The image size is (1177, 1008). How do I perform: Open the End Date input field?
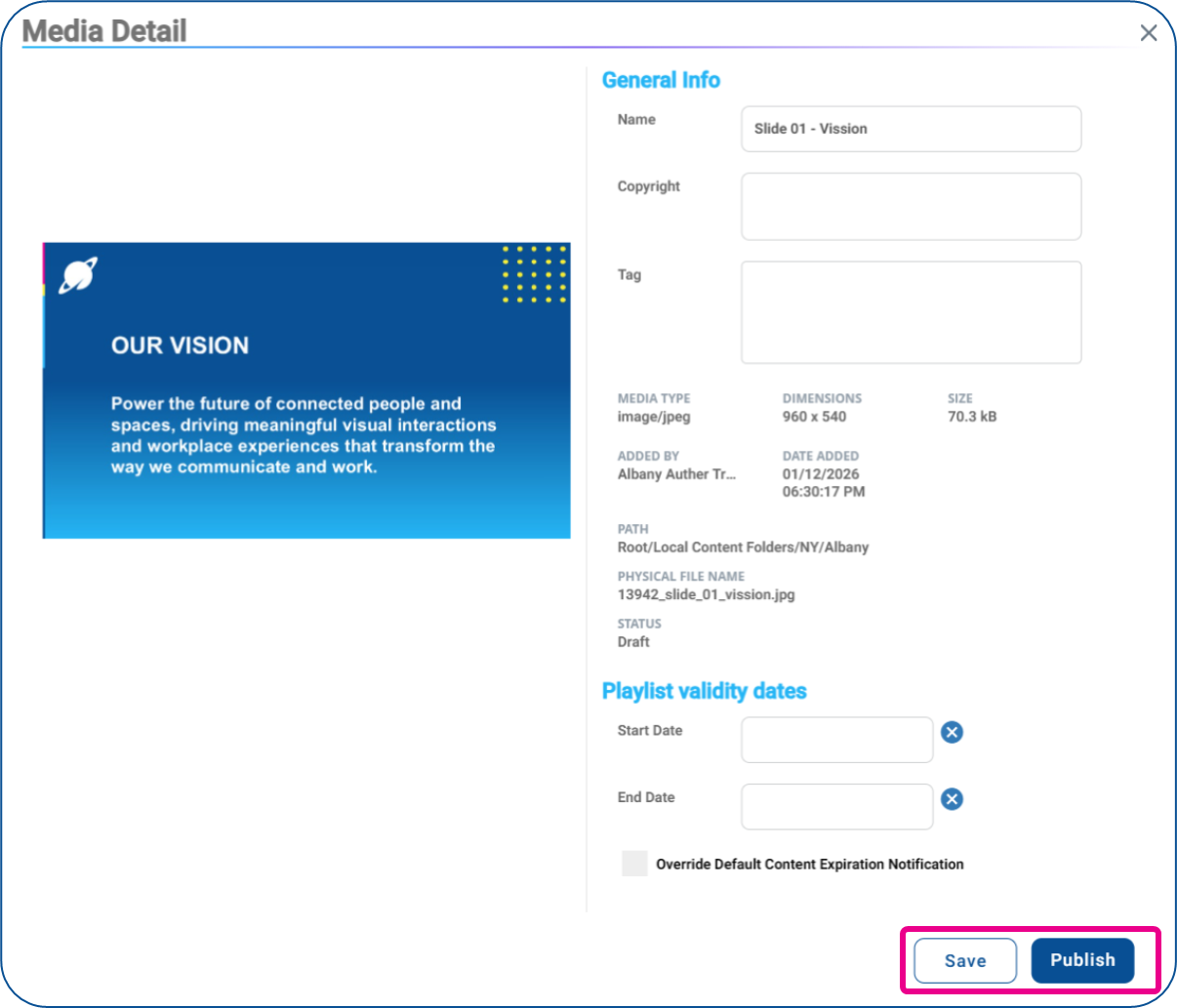[836, 807]
